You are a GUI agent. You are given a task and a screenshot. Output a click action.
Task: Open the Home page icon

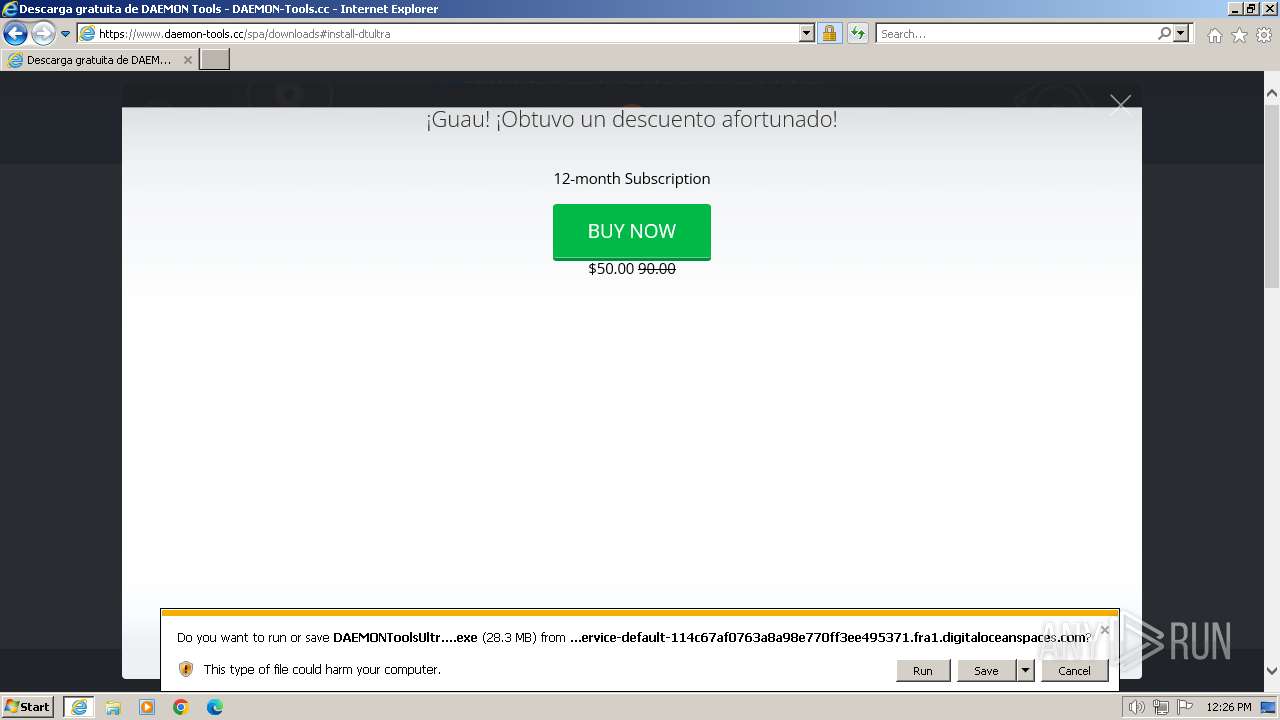coord(1214,35)
